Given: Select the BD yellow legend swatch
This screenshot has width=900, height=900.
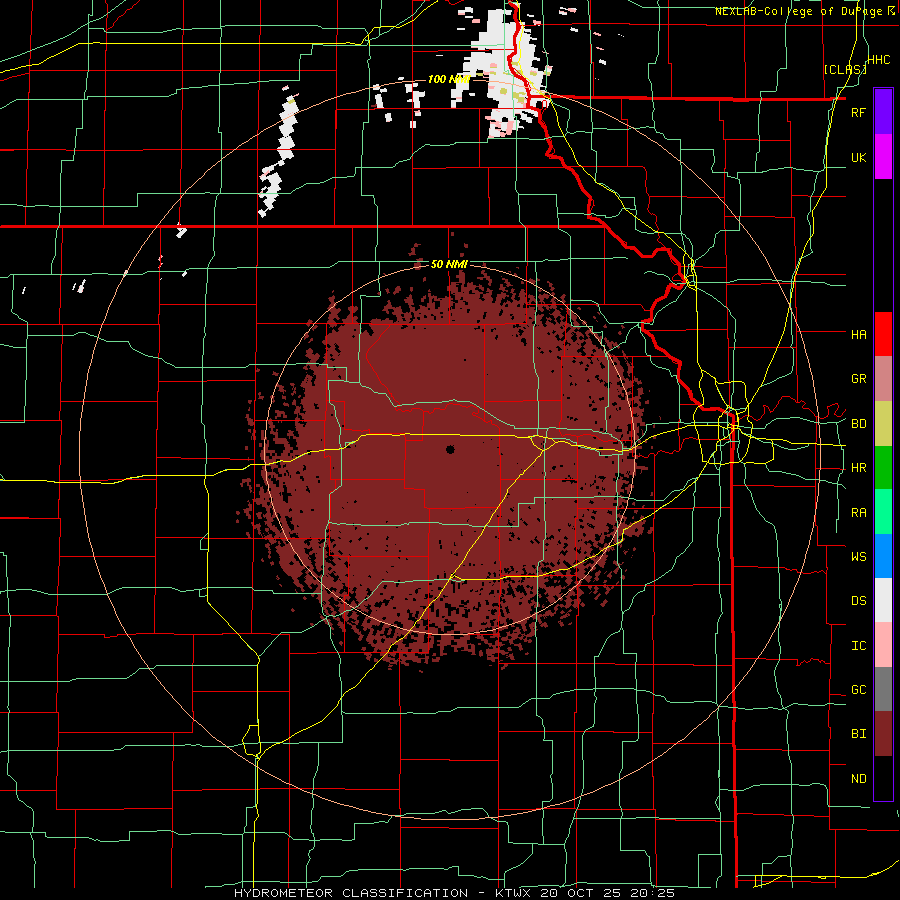Looking at the screenshot, I should (x=883, y=424).
